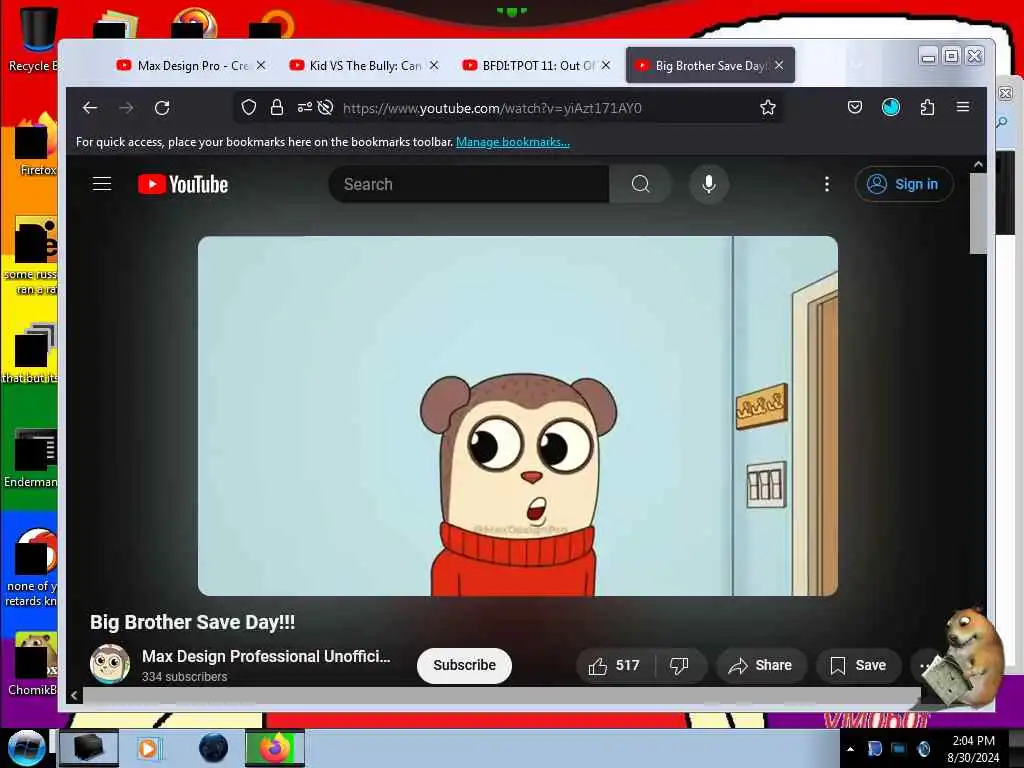
Task: Show site security info via the padlock icon
Action: tap(277, 107)
